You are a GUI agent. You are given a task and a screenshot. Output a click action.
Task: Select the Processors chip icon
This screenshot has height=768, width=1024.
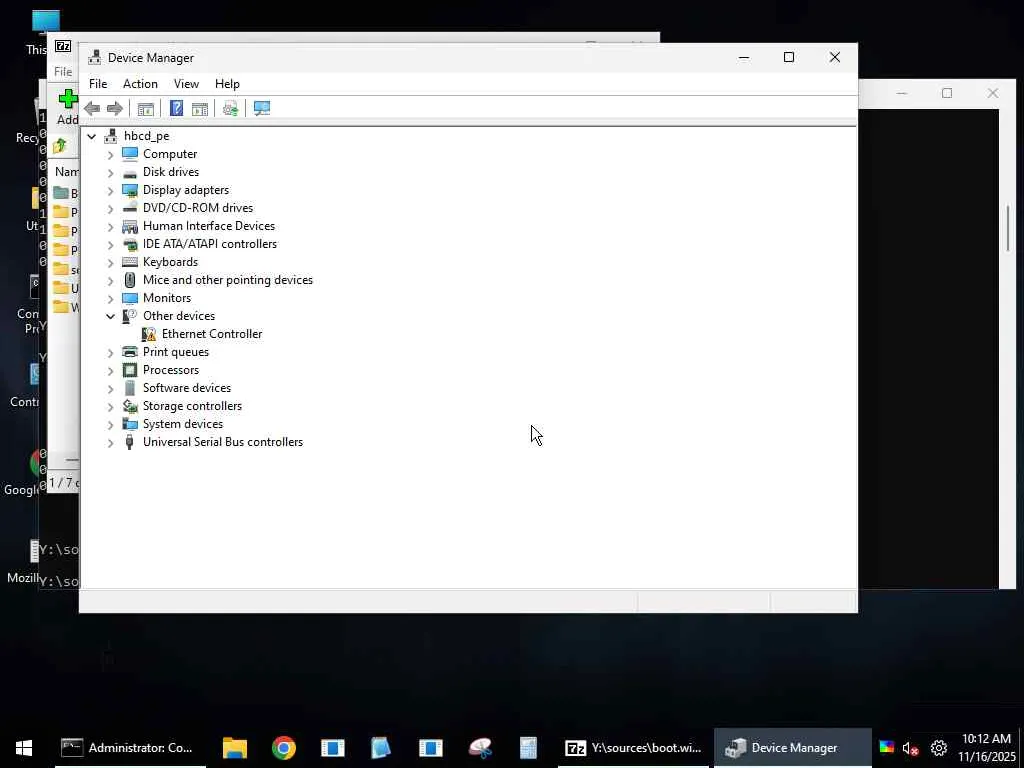[x=130, y=370]
